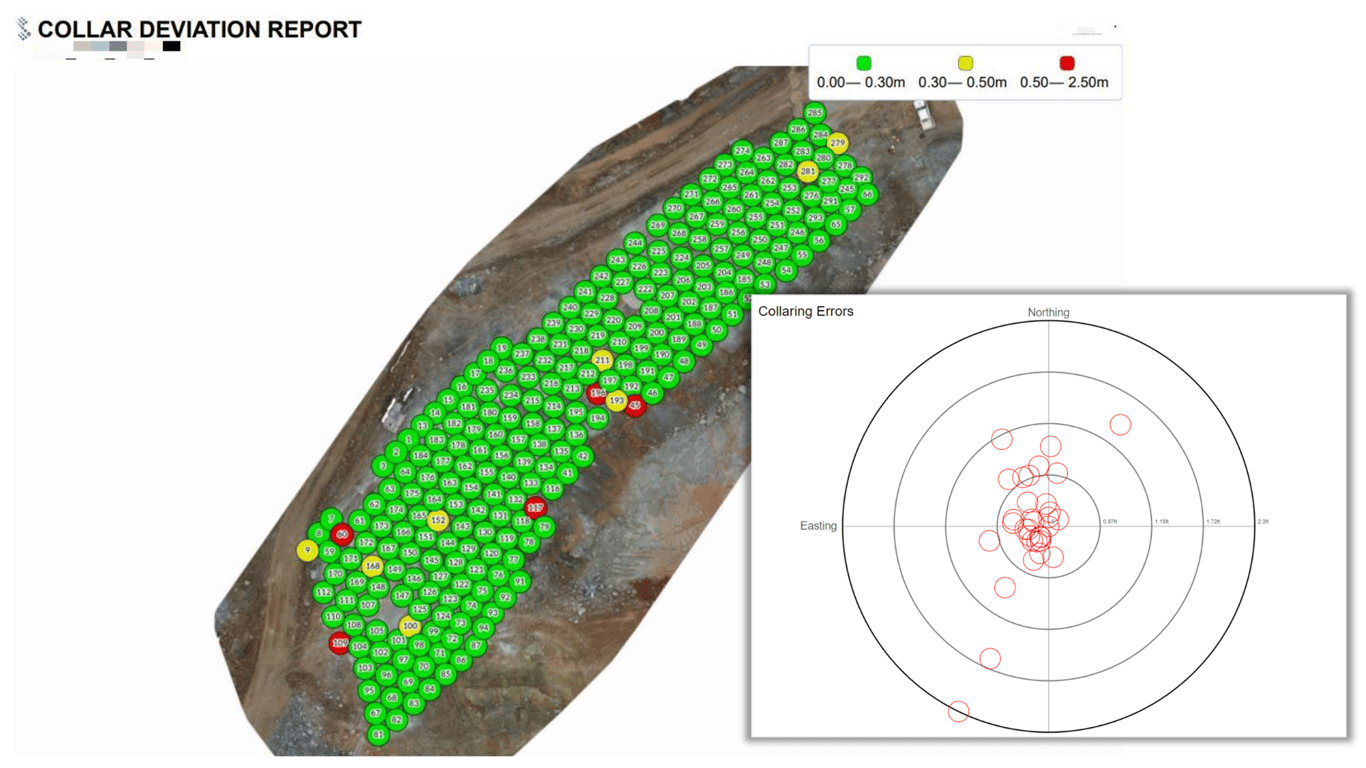The height and width of the screenshot is (768, 1366).
Task: Pick green hole marker 1
Action: [408, 439]
